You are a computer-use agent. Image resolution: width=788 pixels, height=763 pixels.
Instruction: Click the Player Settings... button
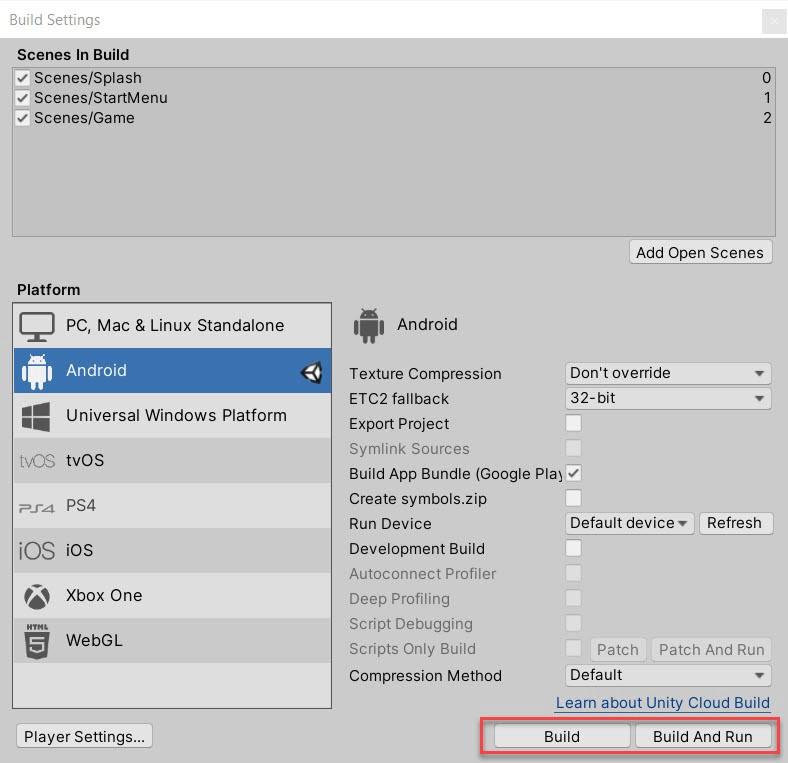pyautogui.click(x=84, y=736)
